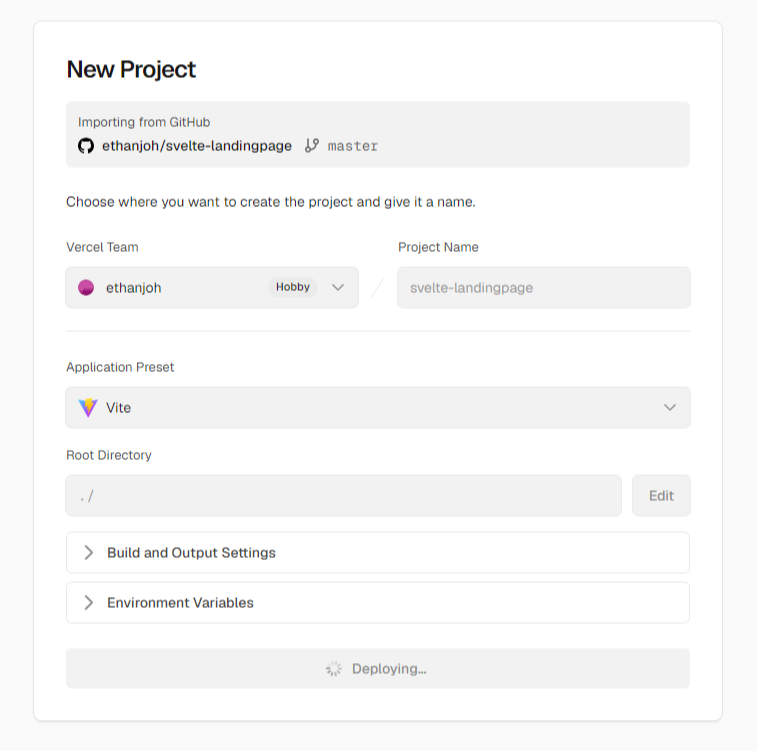Open the Environment Variables section
This screenshot has height=751, width=757.
point(378,603)
